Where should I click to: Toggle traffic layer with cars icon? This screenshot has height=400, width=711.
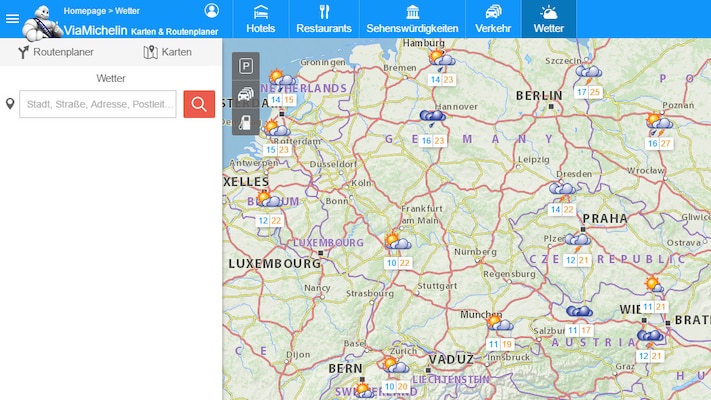tap(246, 94)
